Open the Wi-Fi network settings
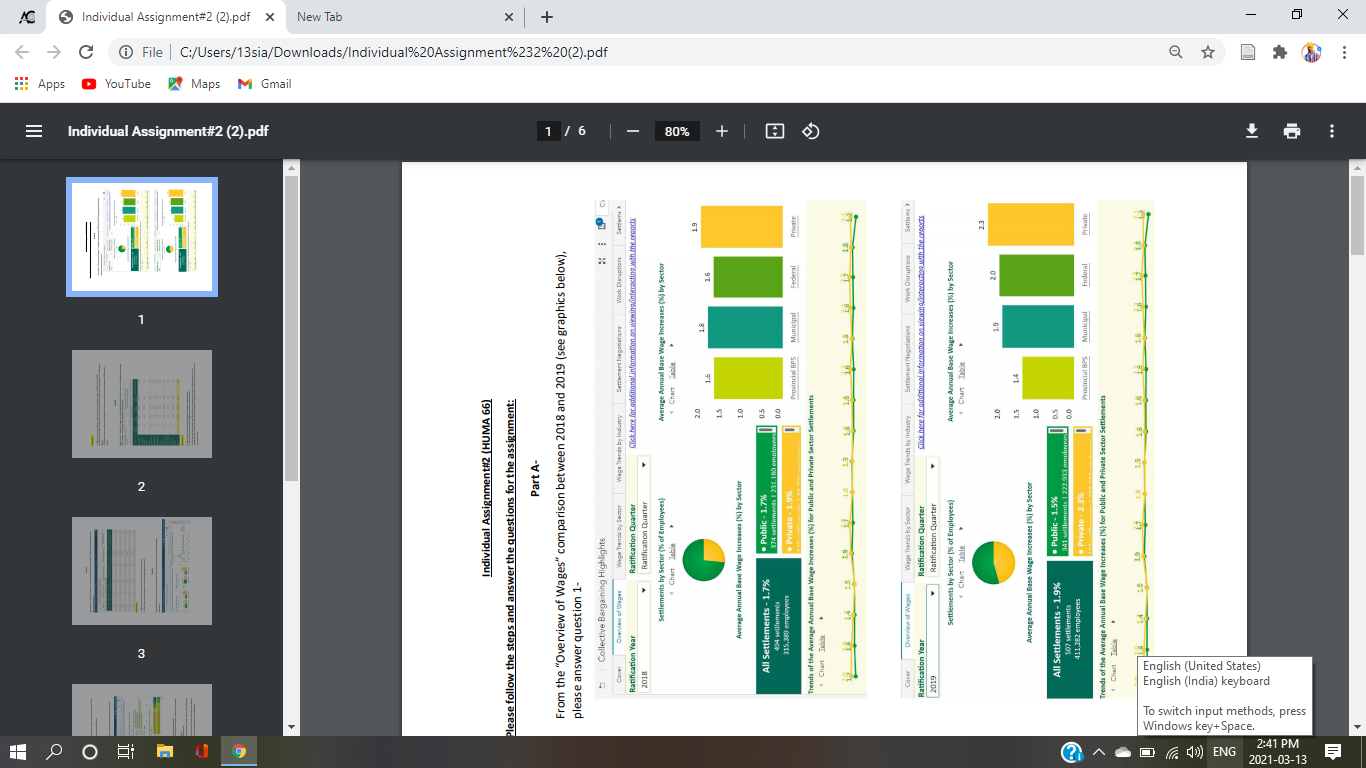Image resolution: width=1366 pixels, height=768 pixels. click(x=1171, y=752)
